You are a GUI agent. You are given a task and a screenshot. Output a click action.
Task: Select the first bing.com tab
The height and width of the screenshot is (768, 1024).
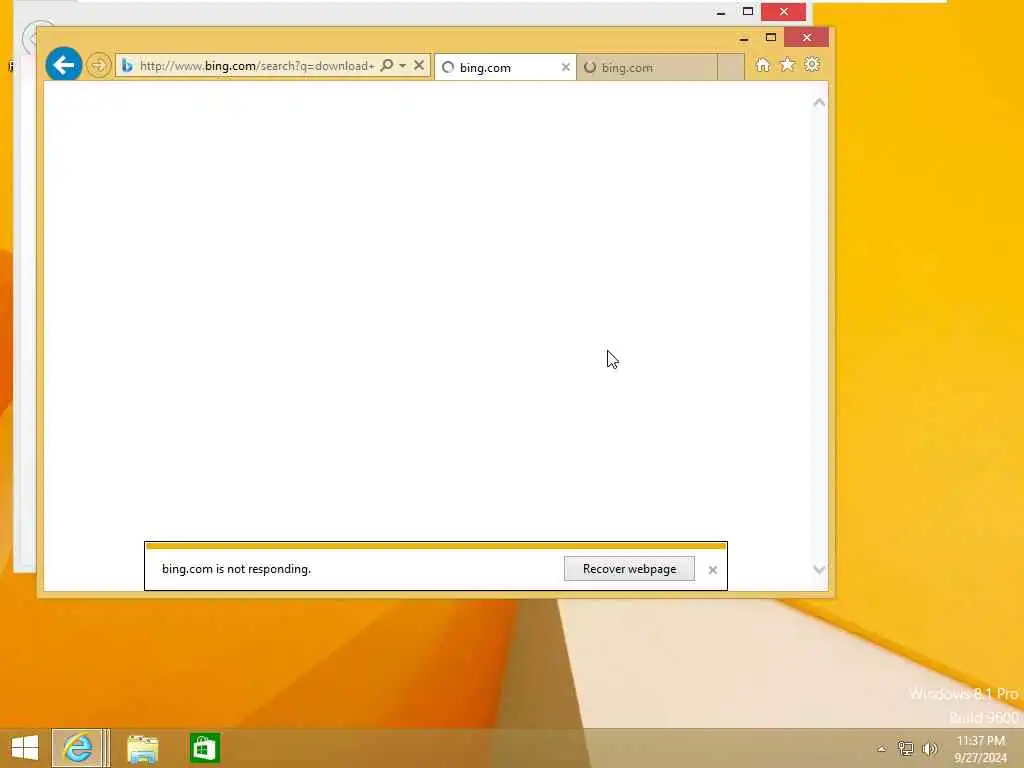(x=505, y=67)
